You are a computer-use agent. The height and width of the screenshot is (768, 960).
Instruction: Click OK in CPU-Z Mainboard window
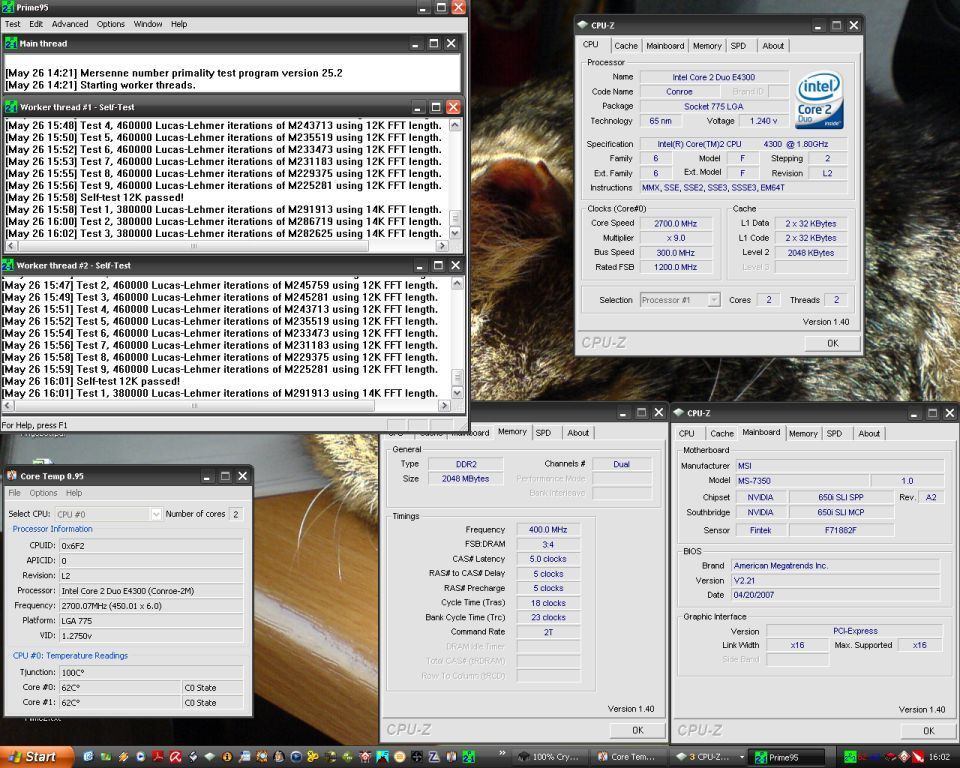tap(929, 731)
